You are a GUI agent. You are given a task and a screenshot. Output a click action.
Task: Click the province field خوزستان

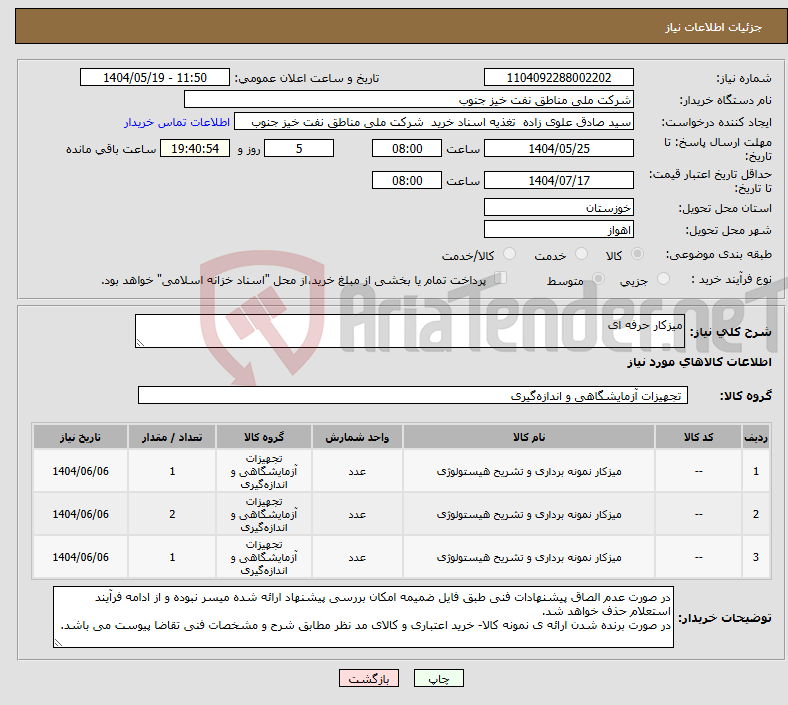tap(558, 207)
